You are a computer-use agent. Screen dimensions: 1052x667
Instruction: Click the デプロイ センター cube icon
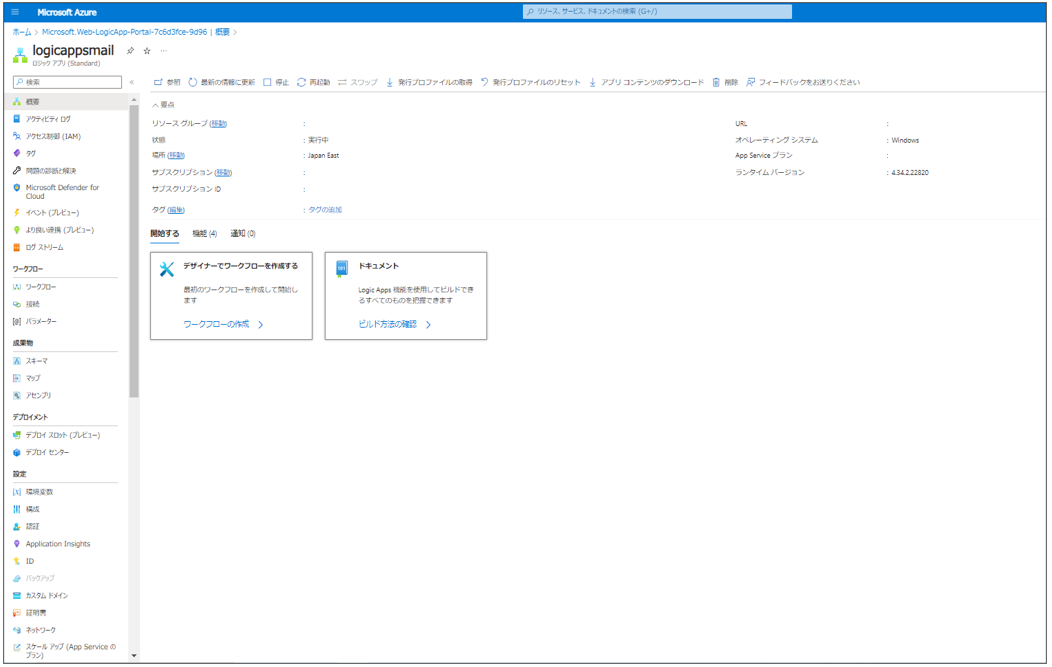pyautogui.click(x=17, y=453)
